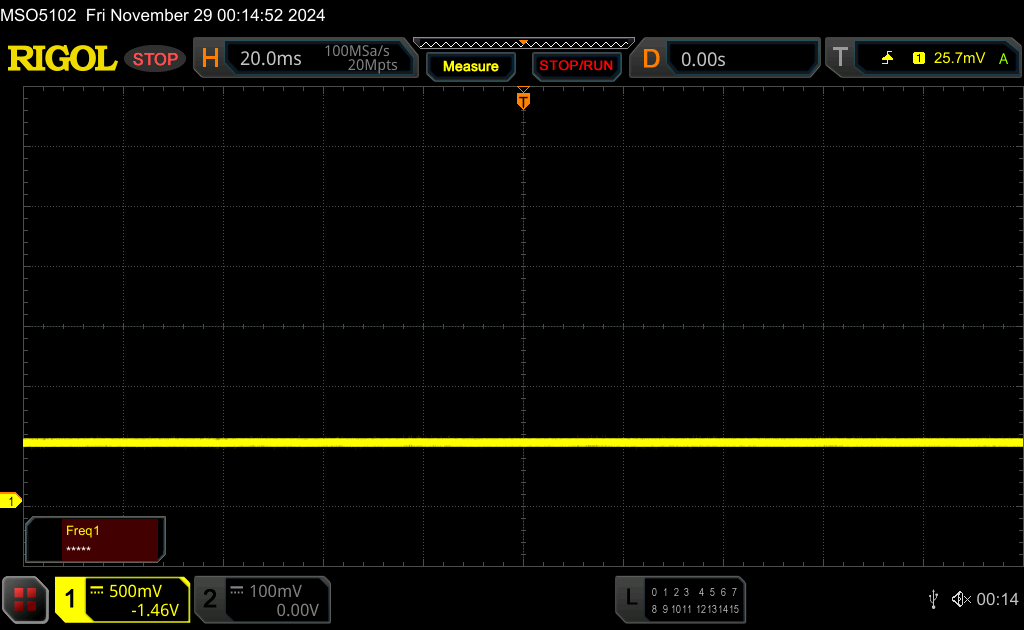Viewport: 1024px width, 630px height.
Task: Click the rising edge trigger icon
Action: coord(887,59)
